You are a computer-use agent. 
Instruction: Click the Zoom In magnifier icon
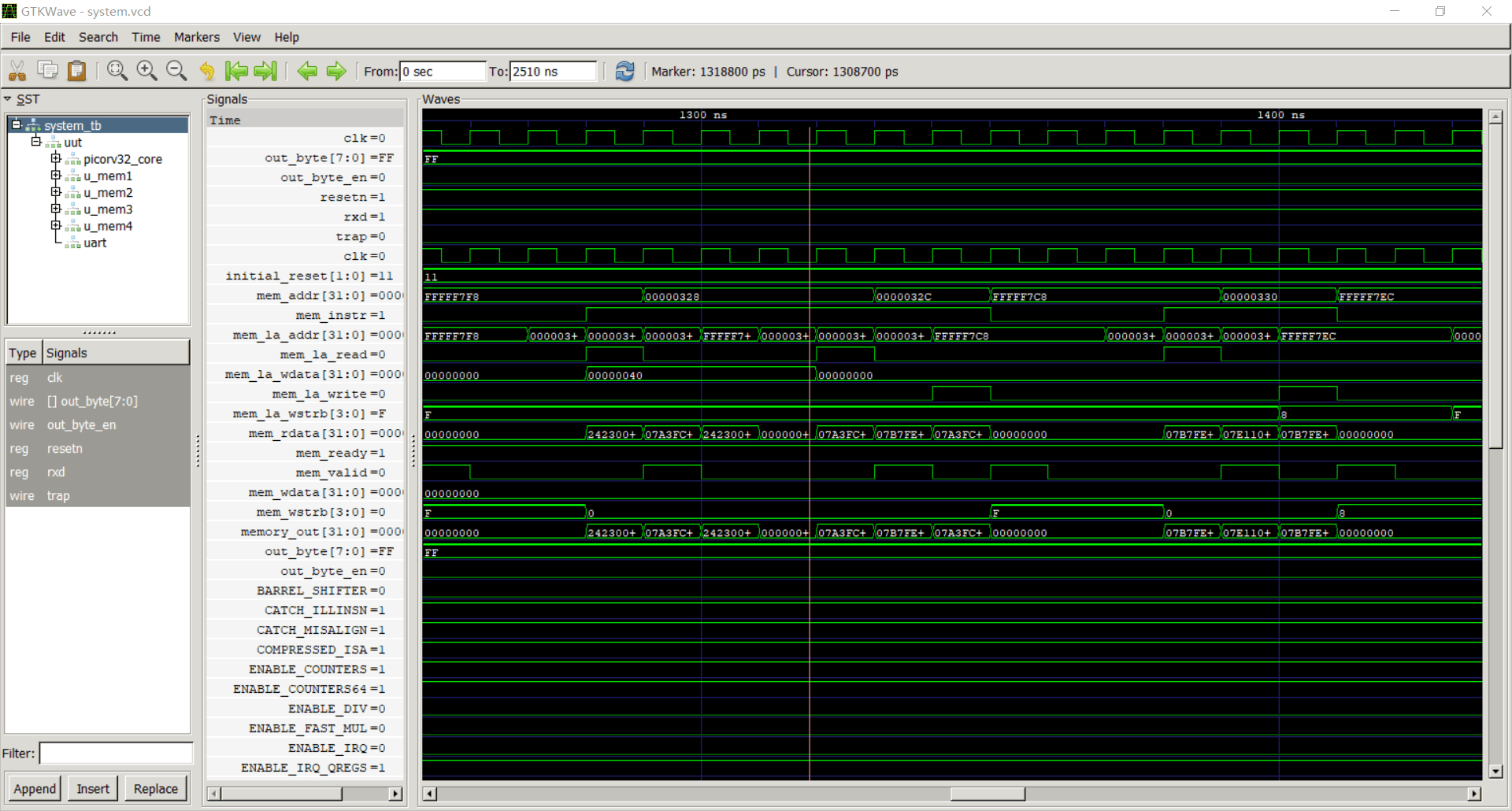pos(146,71)
